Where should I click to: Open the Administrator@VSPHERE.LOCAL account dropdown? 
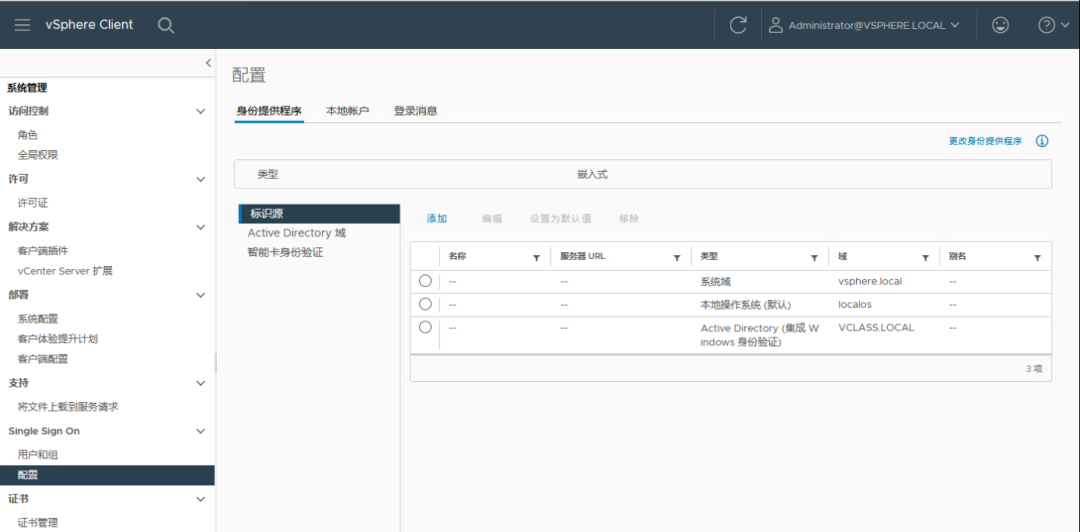pos(864,25)
